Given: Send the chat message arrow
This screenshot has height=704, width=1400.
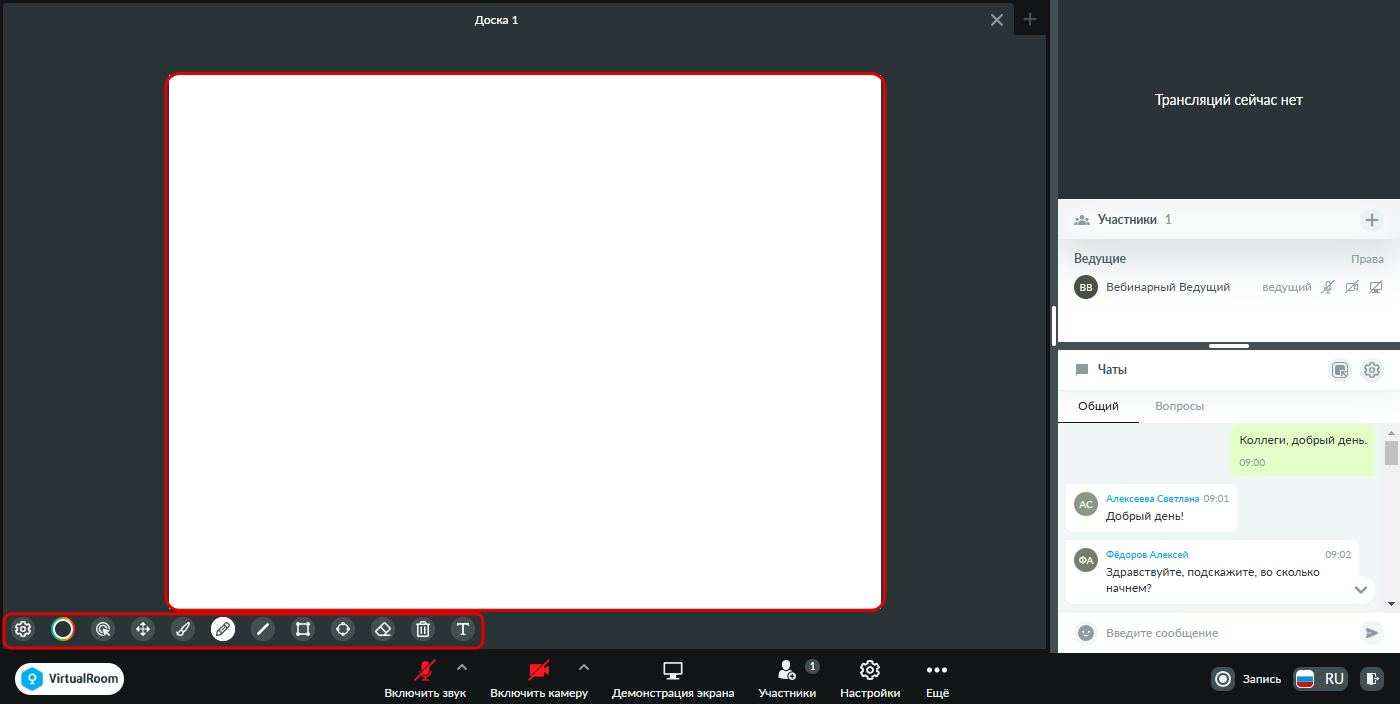Looking at the screenshot, I should coord(1372,633).
